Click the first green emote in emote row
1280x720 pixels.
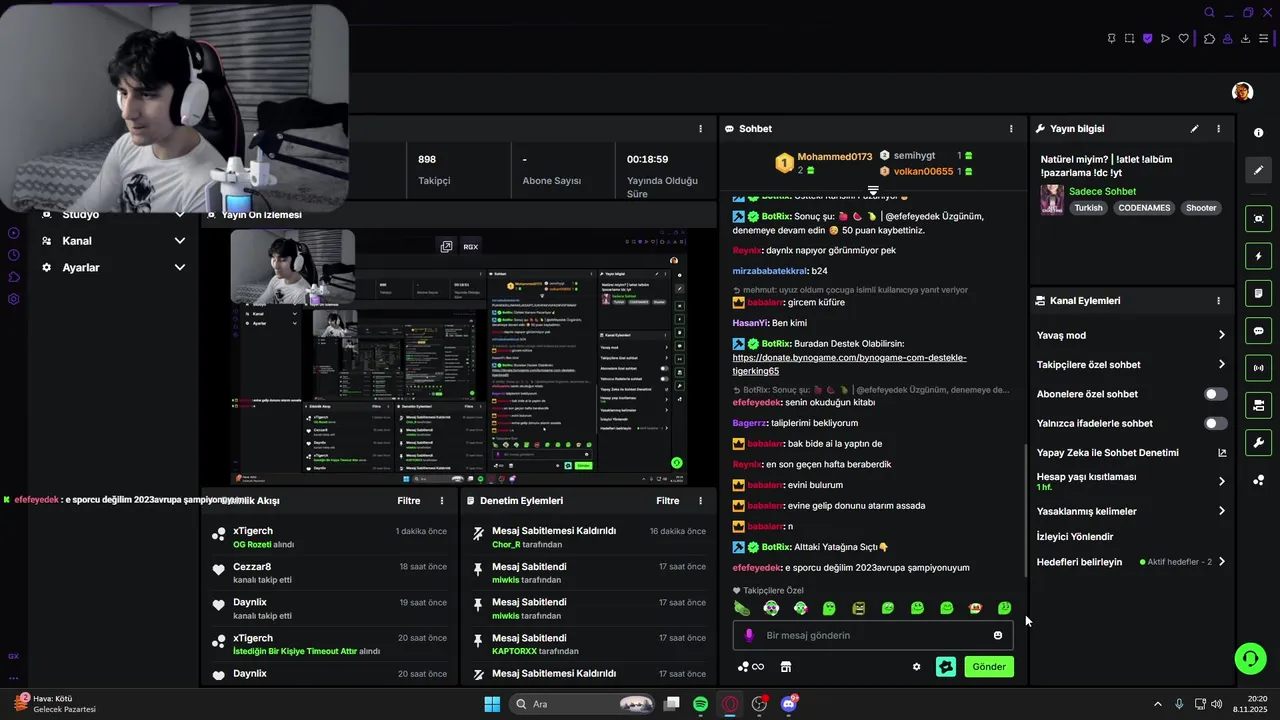[741, 608]
